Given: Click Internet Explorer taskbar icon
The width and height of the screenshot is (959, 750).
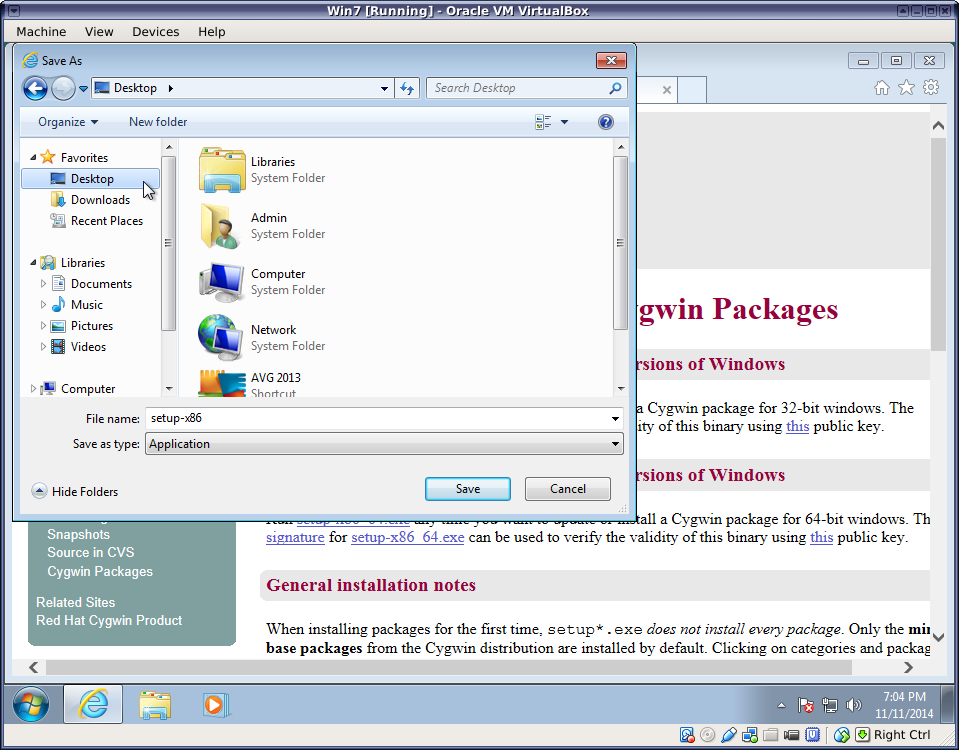Looking at the screenshot, I should point(93,705).
